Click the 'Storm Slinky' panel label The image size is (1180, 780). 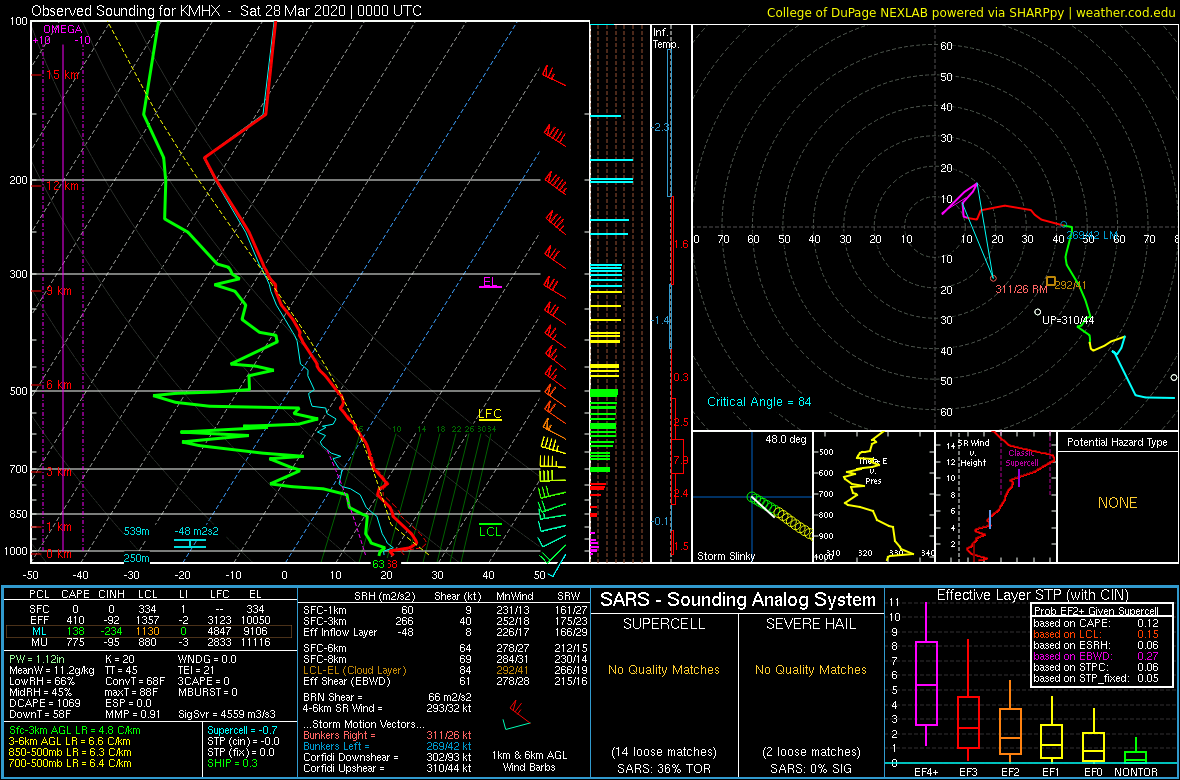coord(725,556)
